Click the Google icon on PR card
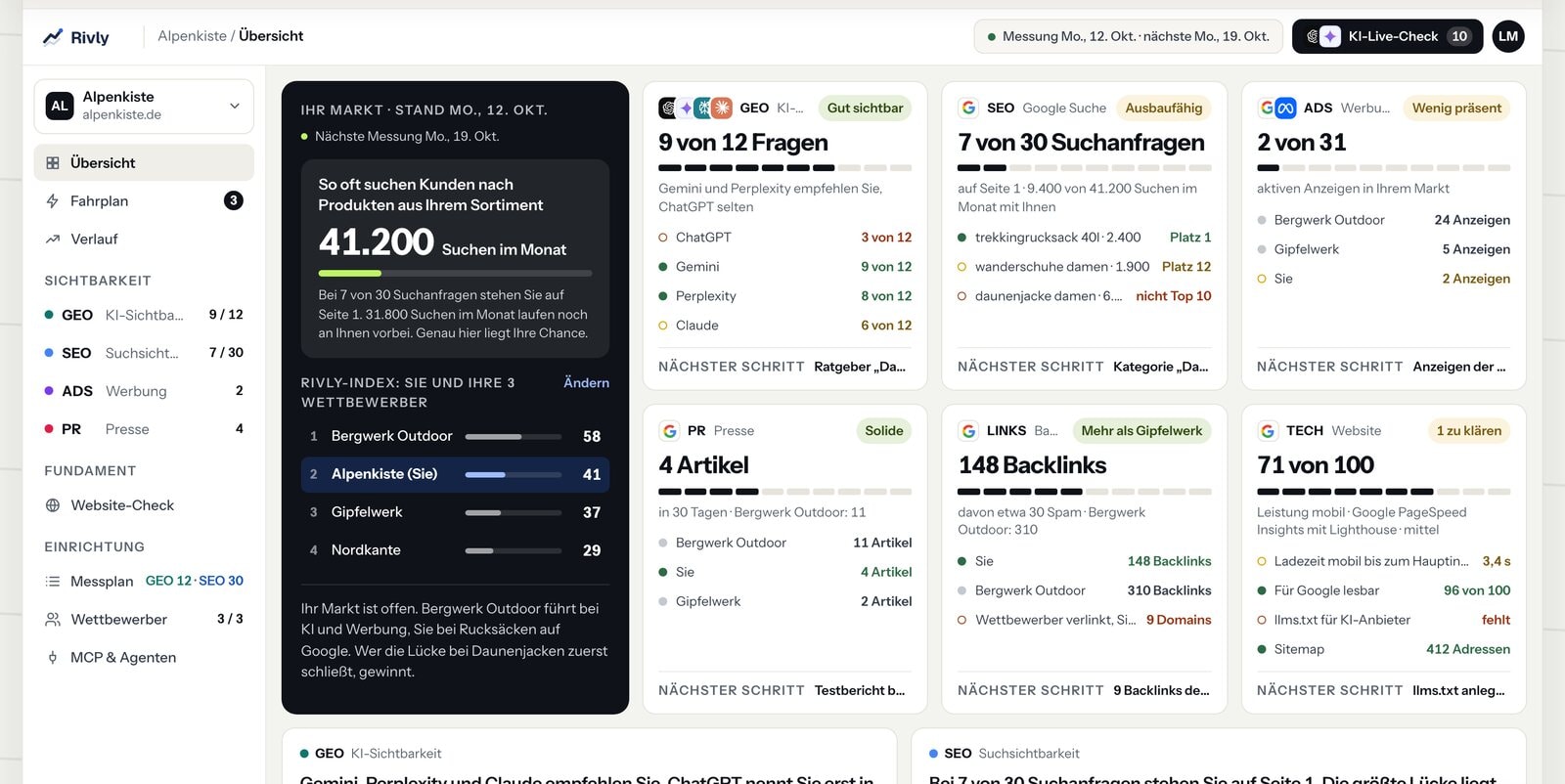The height and width of the screenshot is (784, 1565). pyautogui.click(x=669, y=431)
